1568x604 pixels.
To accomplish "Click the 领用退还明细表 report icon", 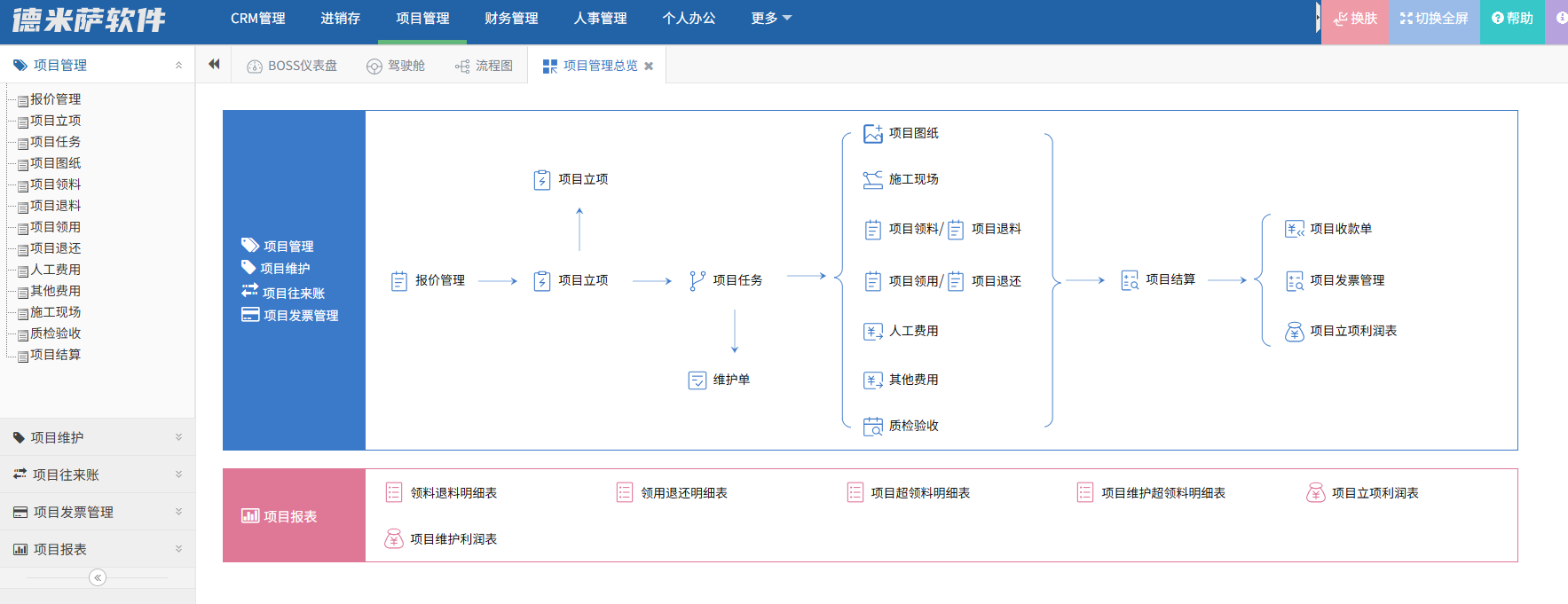I will (625, 492).
